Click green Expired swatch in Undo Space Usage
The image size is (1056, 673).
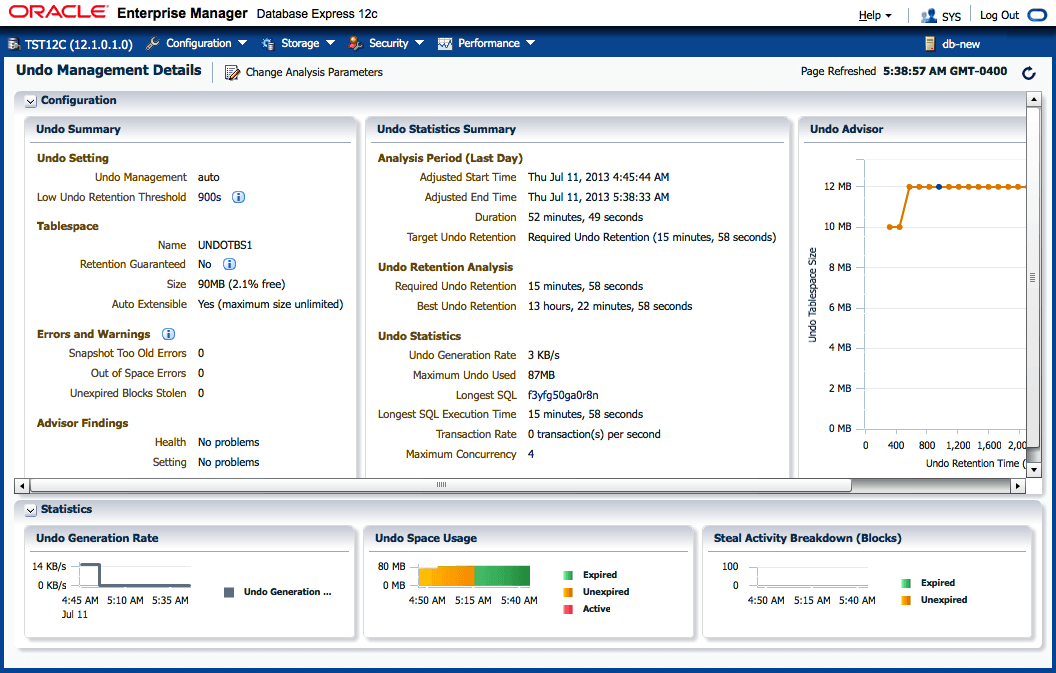tap(568, 575)
